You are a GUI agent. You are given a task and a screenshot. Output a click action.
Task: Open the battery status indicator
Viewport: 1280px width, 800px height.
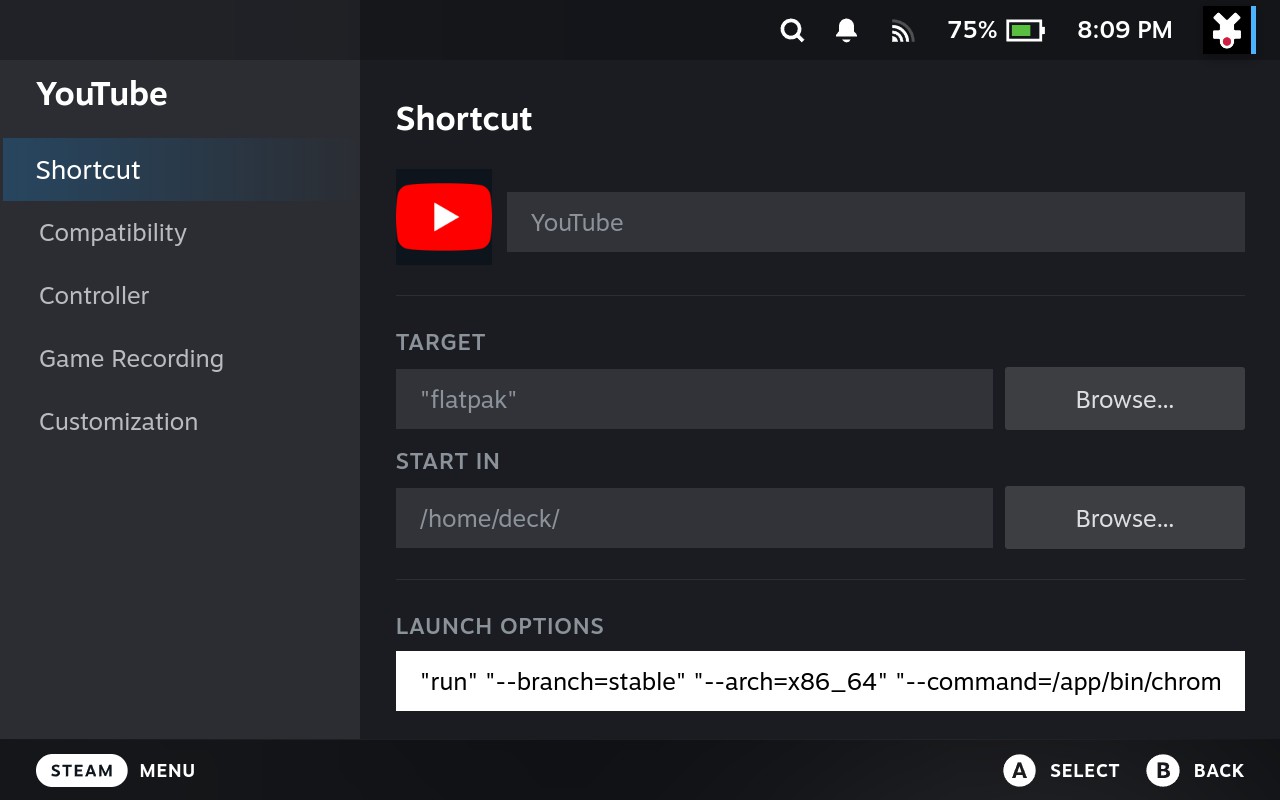click(x=1025, y=31)
